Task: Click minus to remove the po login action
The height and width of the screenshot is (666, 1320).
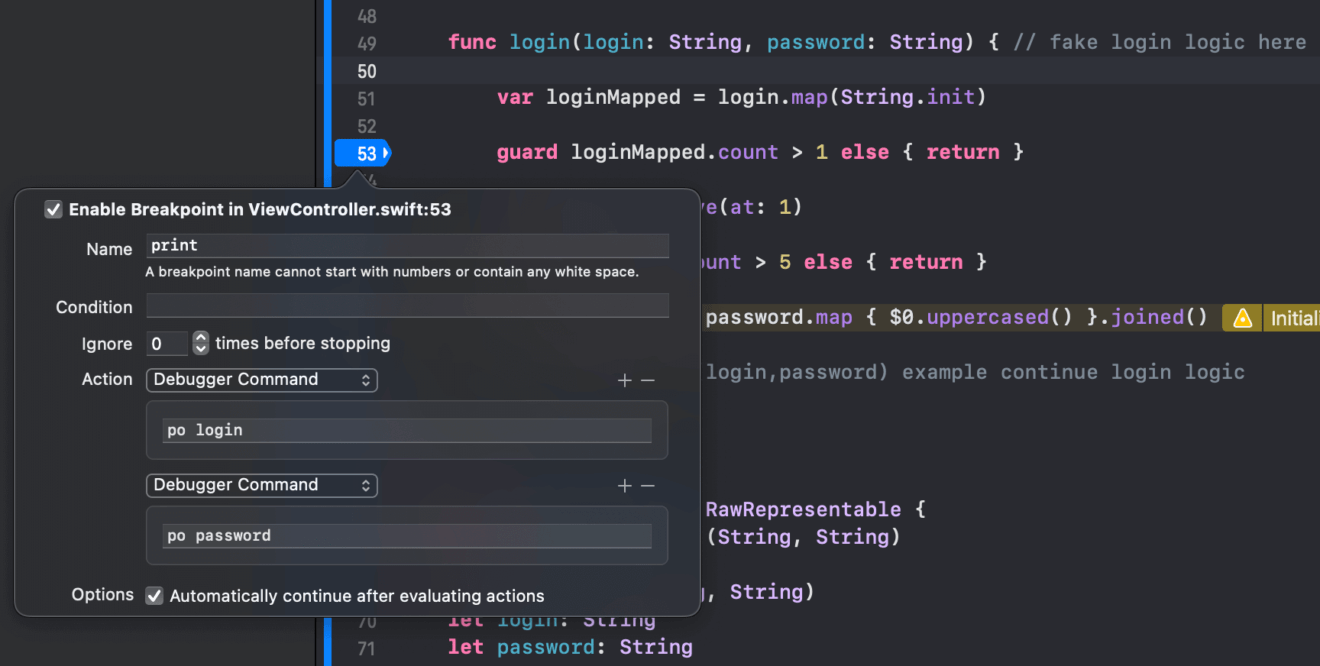Action: tap(650, 380)
